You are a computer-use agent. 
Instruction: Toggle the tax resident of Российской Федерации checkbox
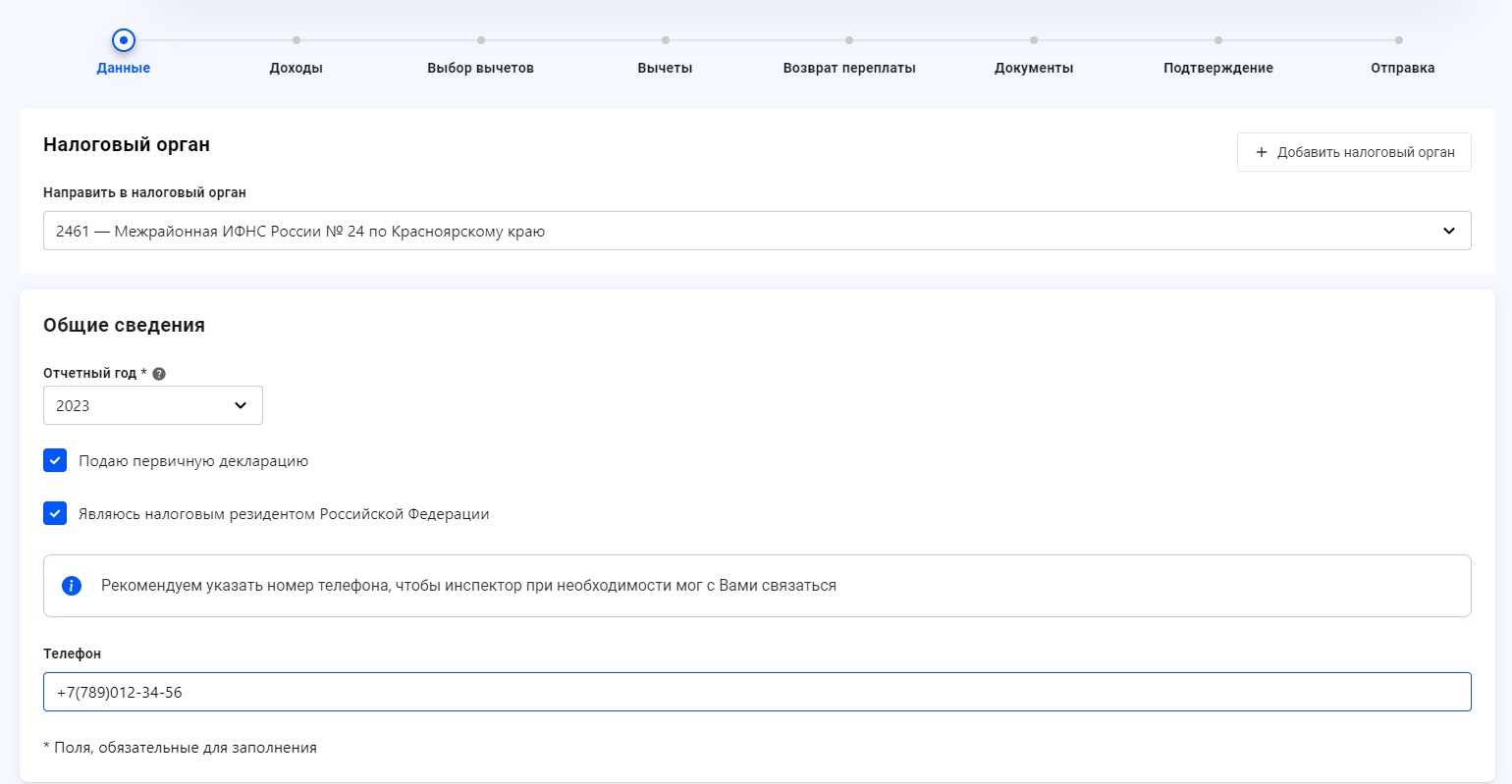click(x=55, y=513)
